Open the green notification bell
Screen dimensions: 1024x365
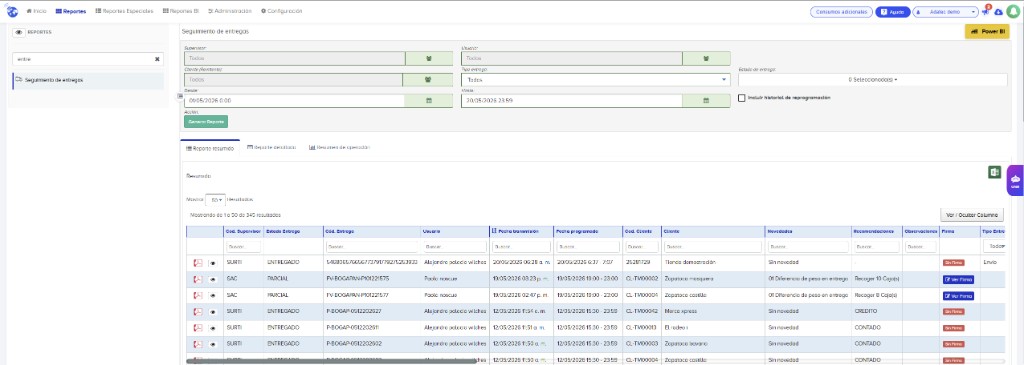[x=1014, y=12]
